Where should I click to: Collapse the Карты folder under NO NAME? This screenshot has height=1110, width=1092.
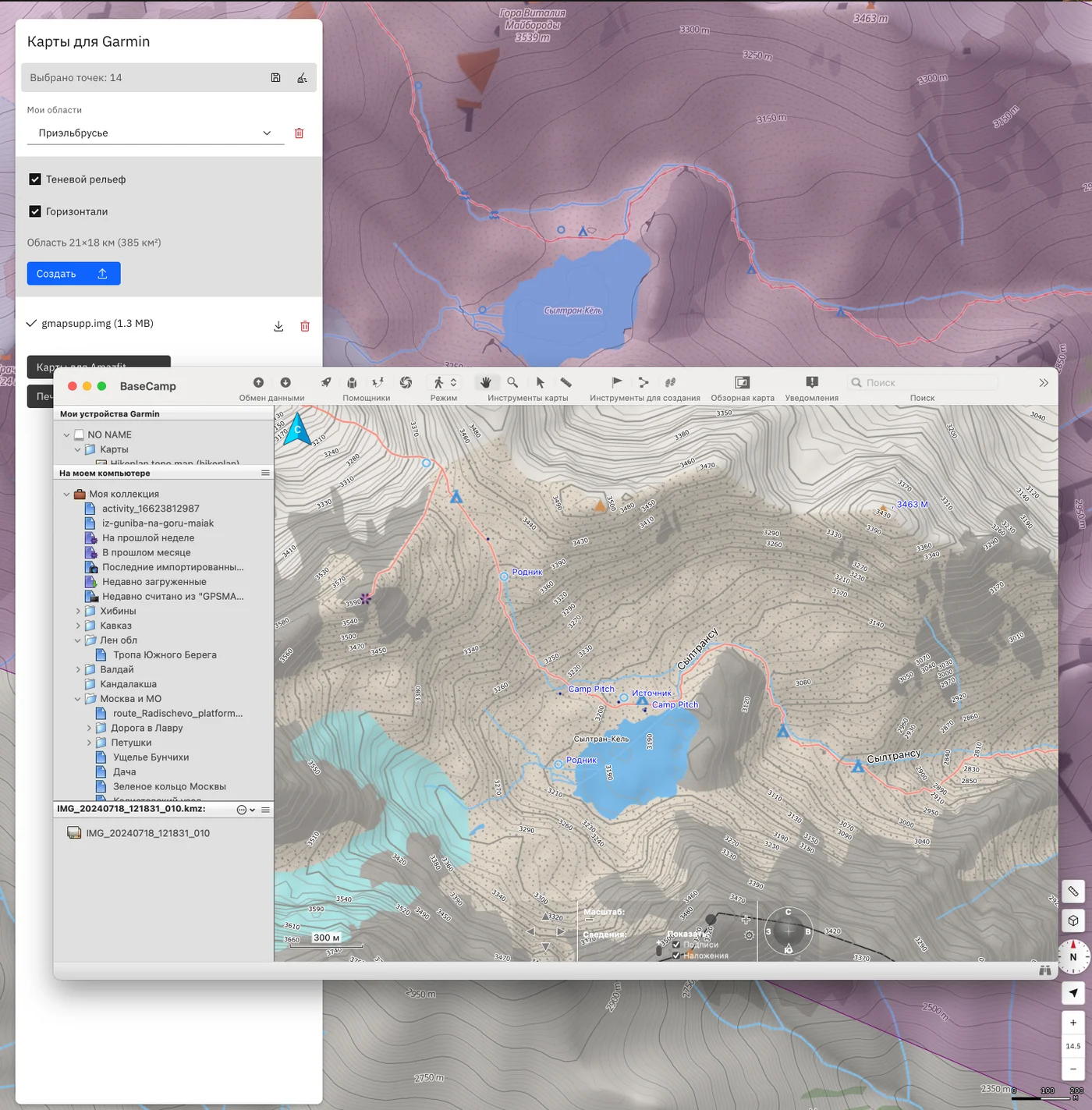click(77, 450)
